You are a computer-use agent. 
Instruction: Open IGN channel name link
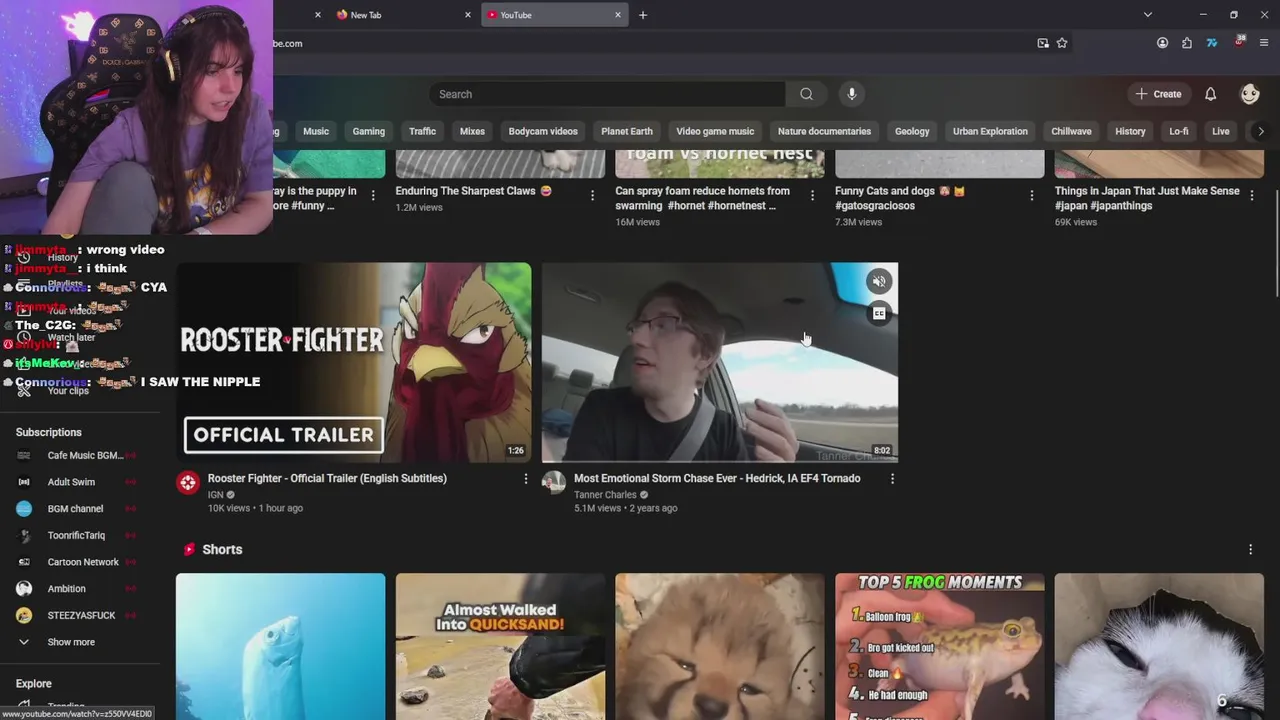click(x=215, y=495)
